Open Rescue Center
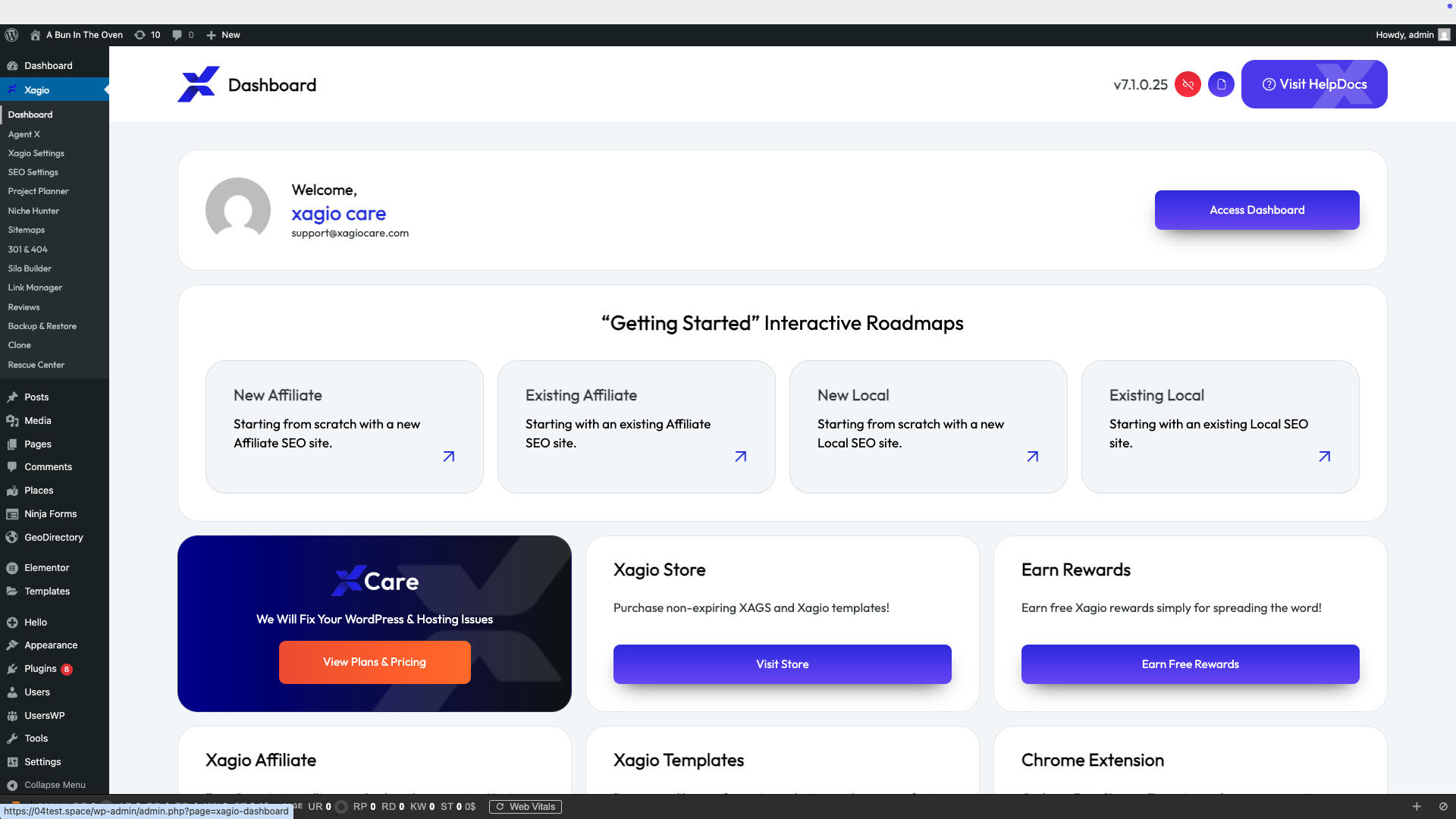 tap(36, 365)
